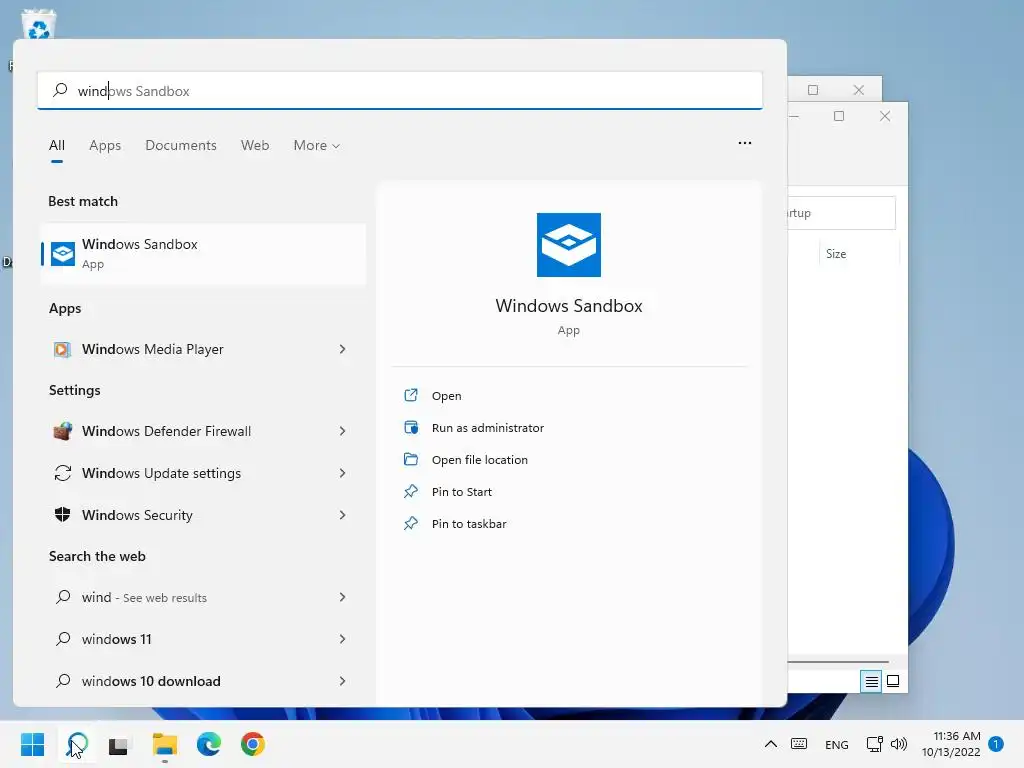
Task: Launch Microsoft Edge from the taskbar
Action: tap(209, 744)
